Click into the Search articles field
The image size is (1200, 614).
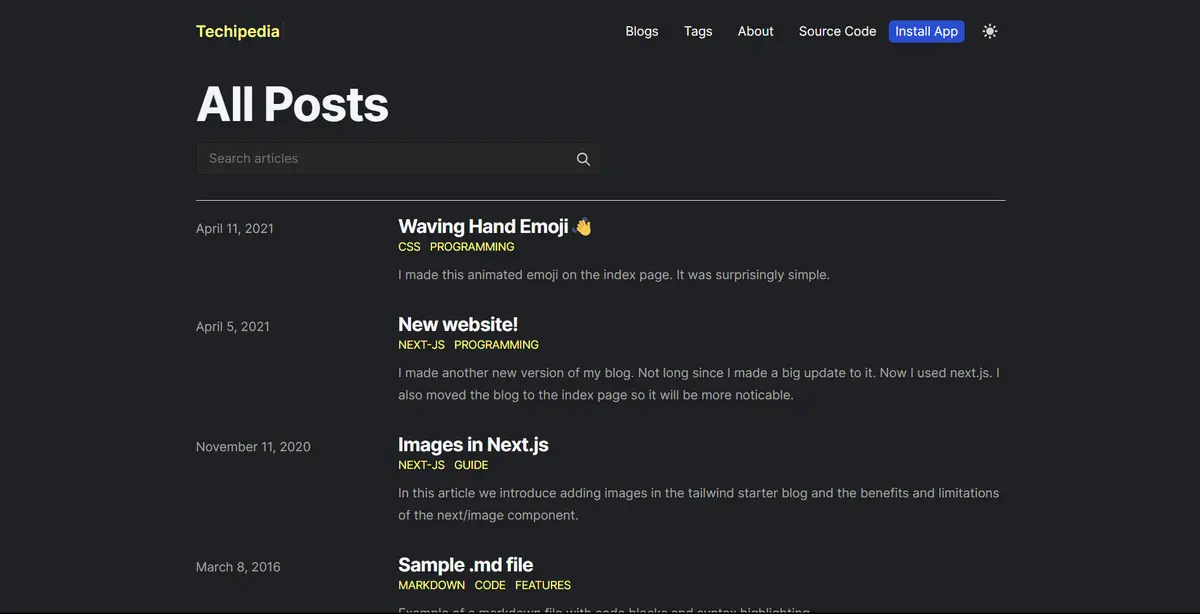pos(385,159)
